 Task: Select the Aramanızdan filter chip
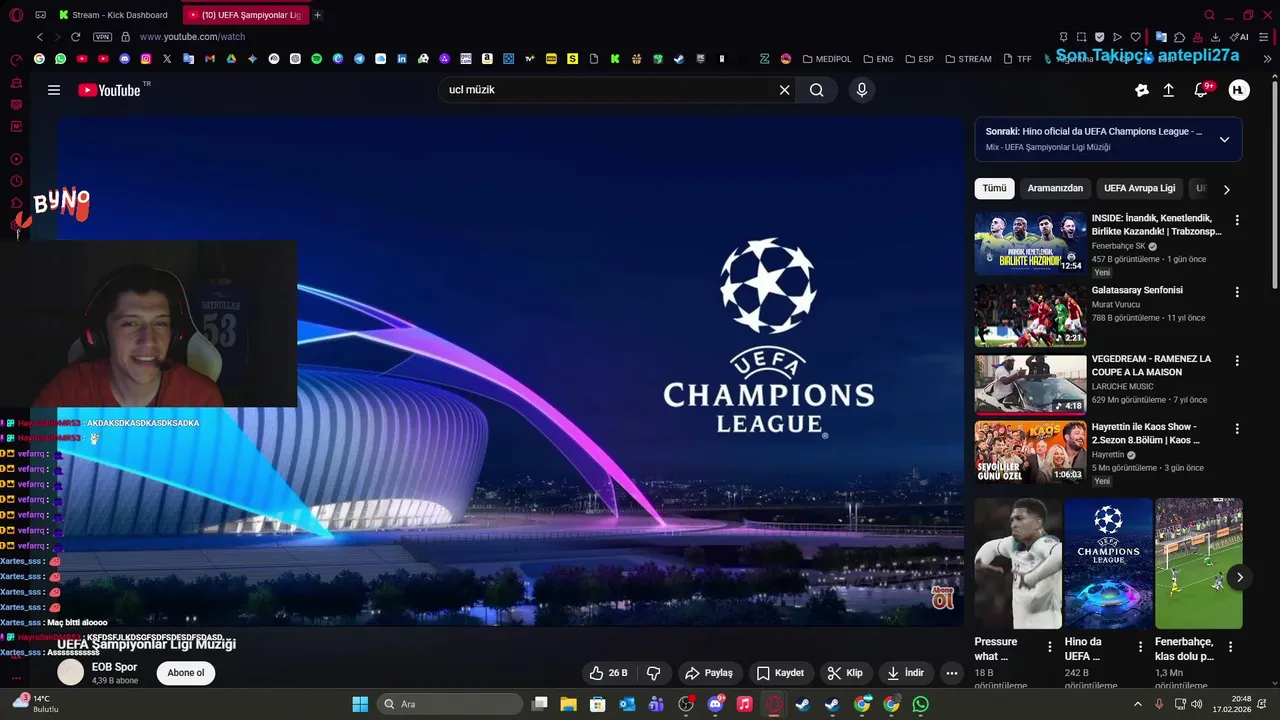click(1055, 188)
